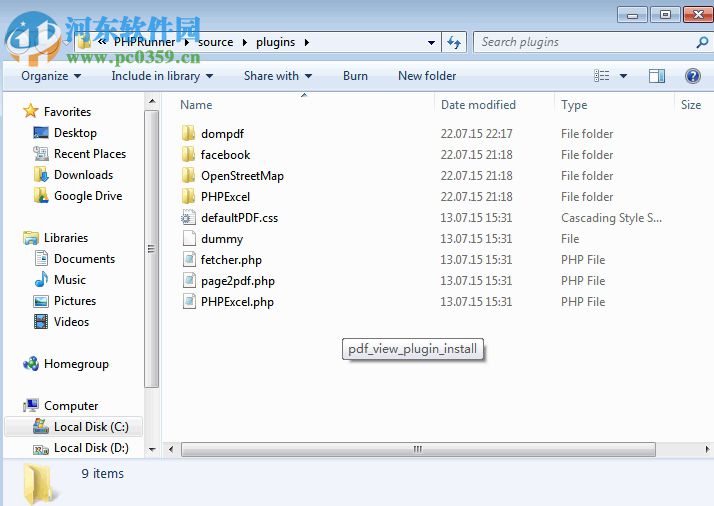Sort by Date modified column header
The image size is (714, 506).
[x=478, y=105]
